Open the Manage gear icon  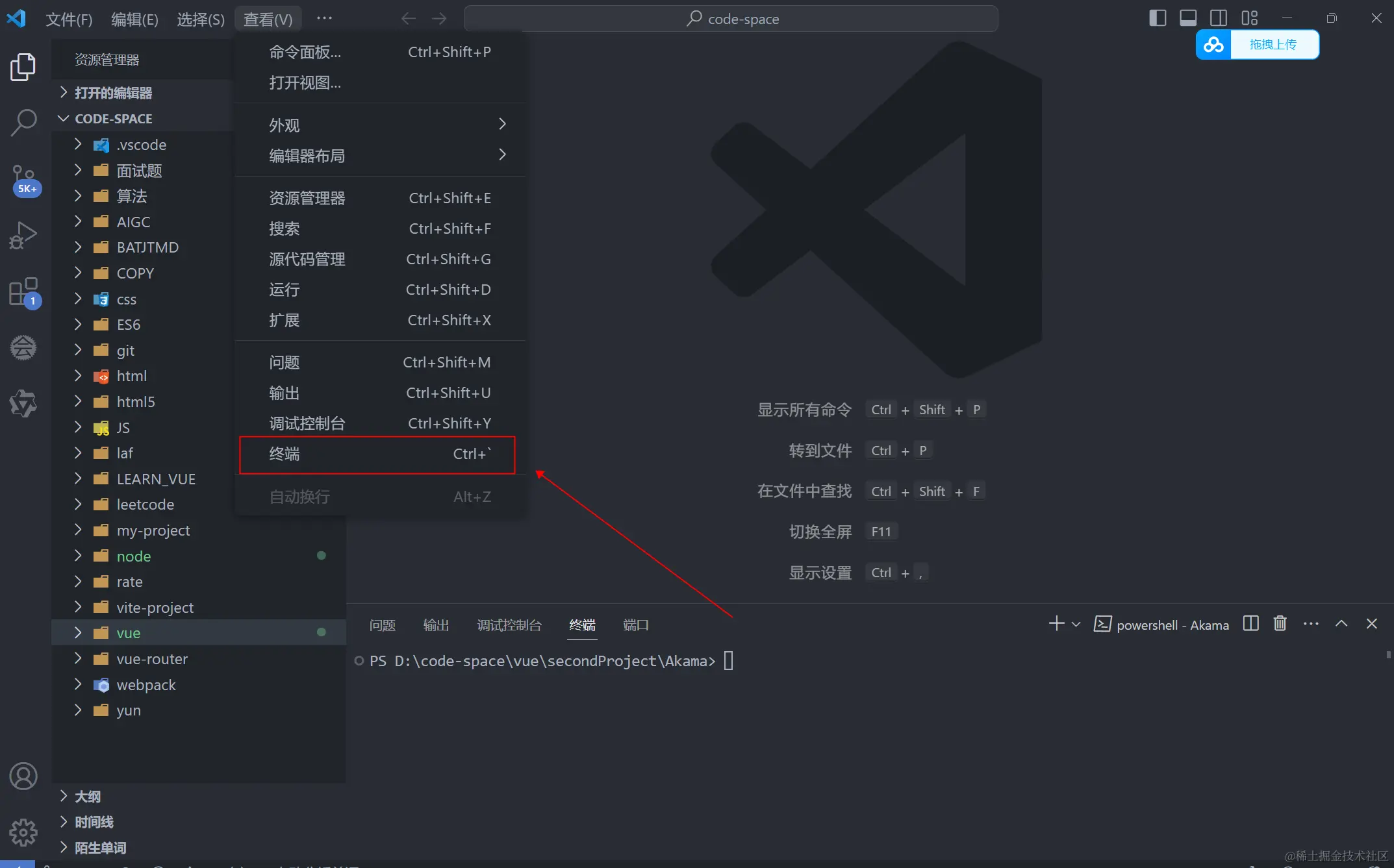tap(23, 832)
